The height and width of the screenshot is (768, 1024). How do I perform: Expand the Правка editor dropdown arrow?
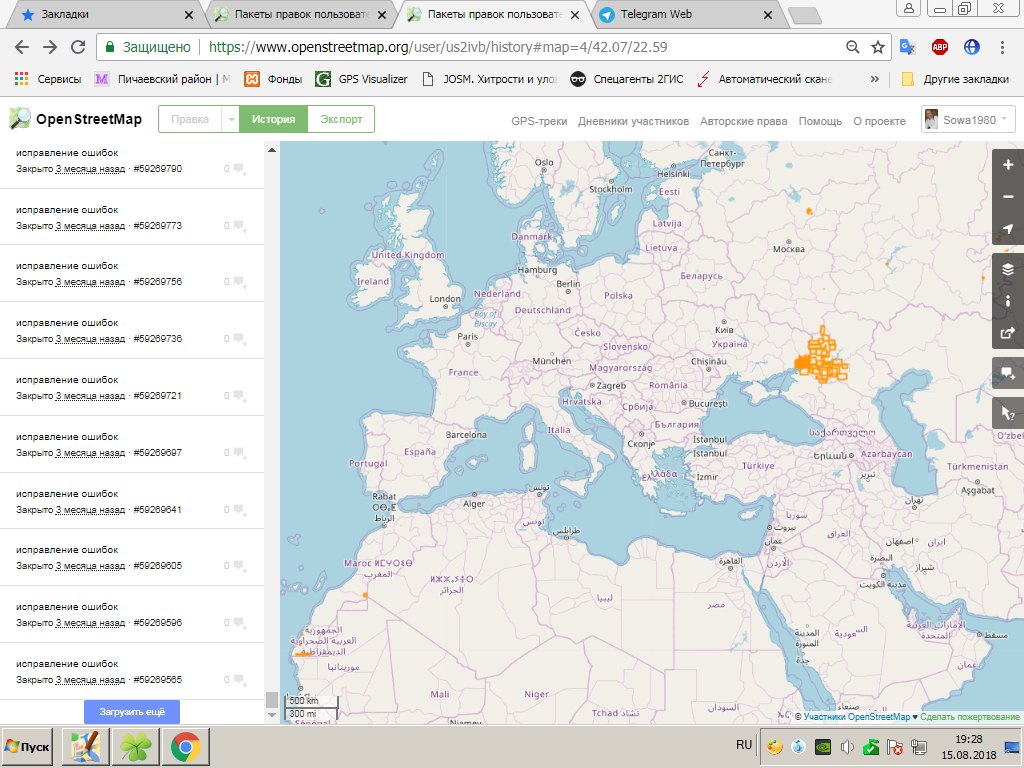pyautogui.click(x=231, y=120)
